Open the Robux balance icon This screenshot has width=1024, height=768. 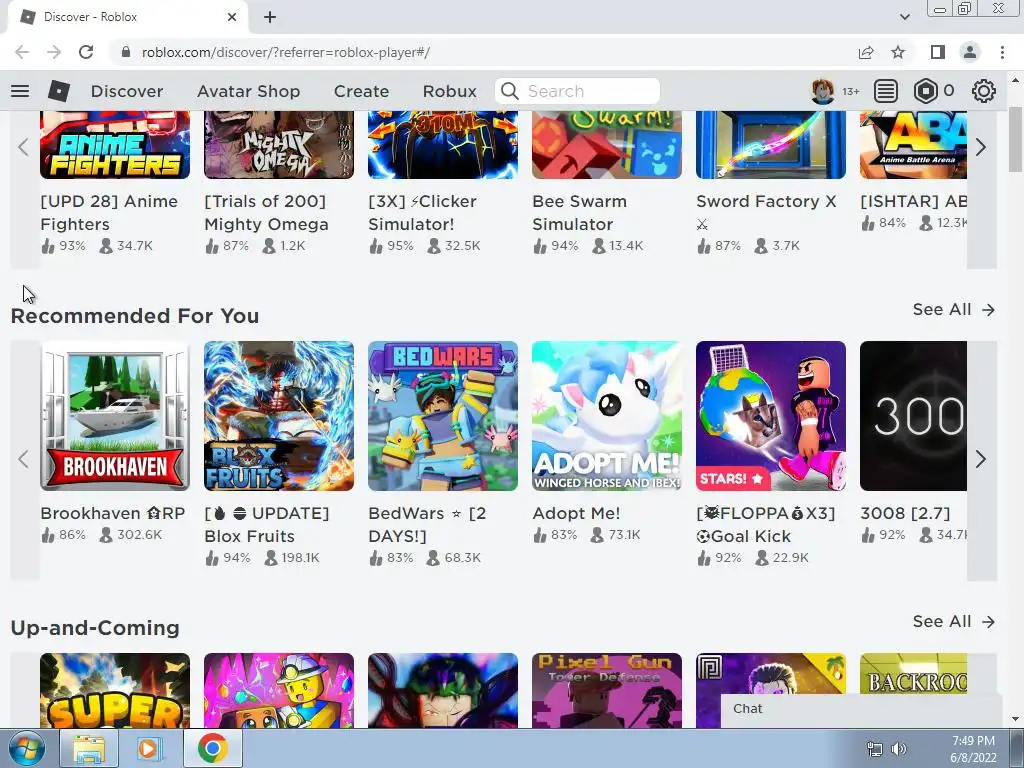[925, 91]
